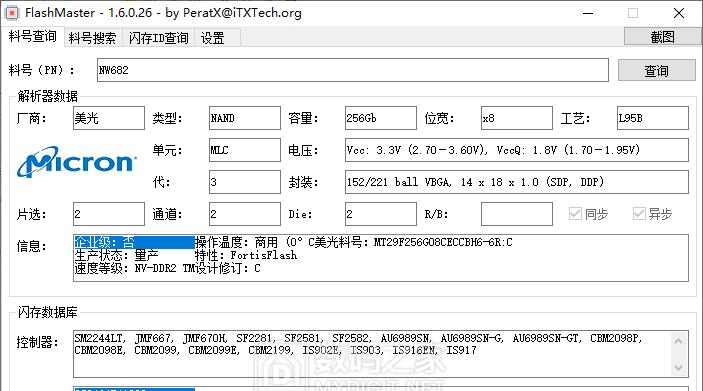Viewport: 703px width, 391px height.
Task: Click the Micron logo image
Action: click(x=77, y=162)
